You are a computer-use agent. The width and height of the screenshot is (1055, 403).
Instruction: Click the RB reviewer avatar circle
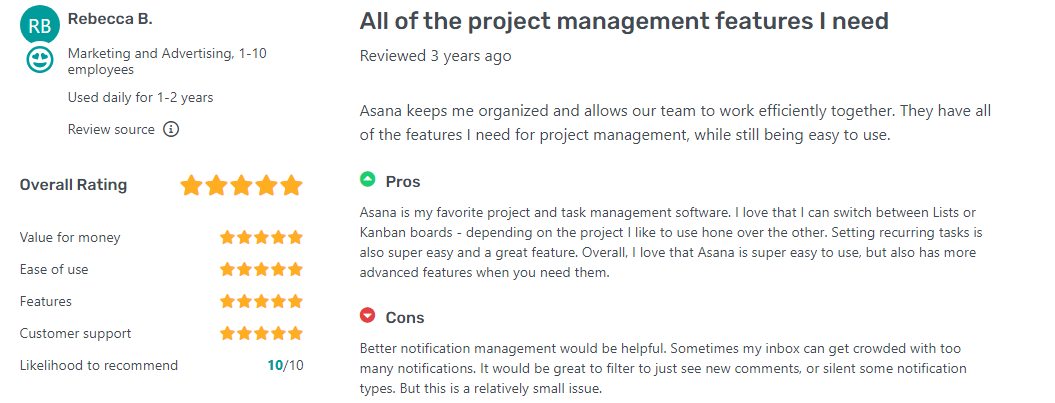click(x=40, y=26)
